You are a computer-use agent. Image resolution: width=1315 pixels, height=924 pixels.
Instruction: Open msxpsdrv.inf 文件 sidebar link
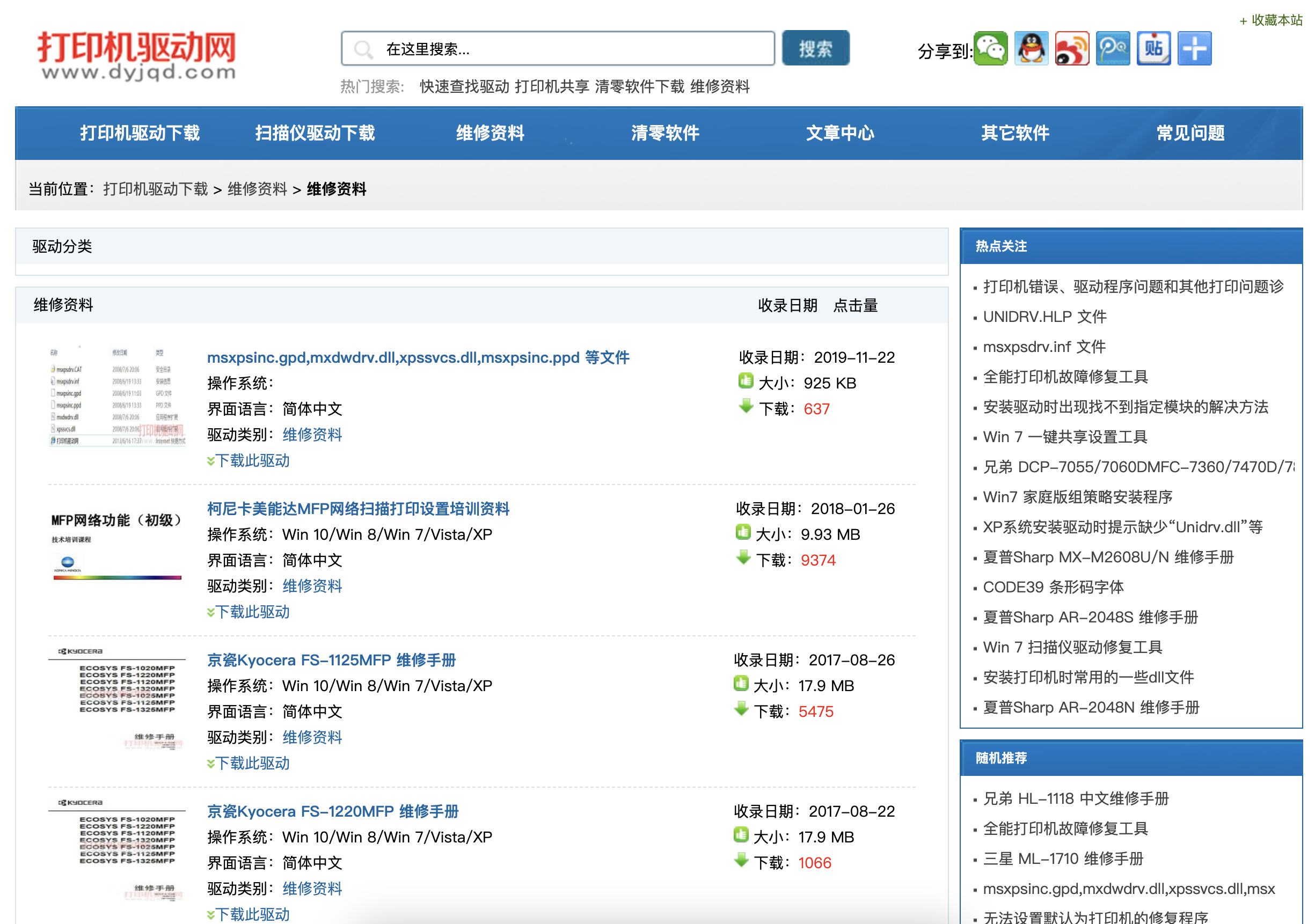tap(1044, 346)
